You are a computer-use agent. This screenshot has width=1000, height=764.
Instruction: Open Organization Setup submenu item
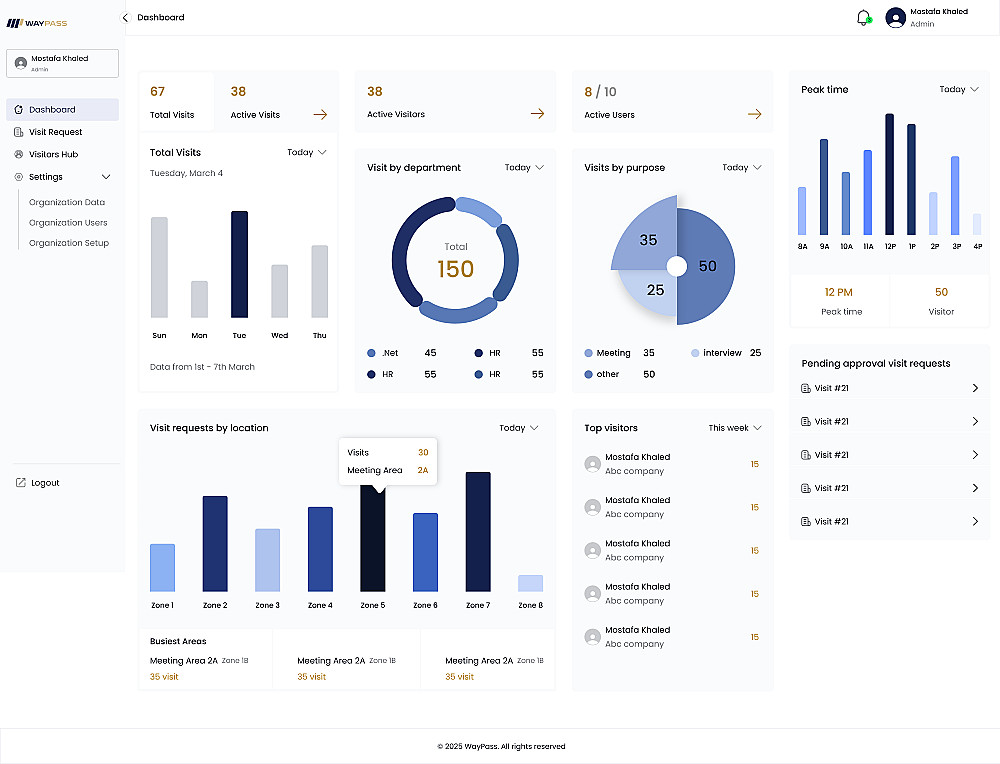[69, 243]
